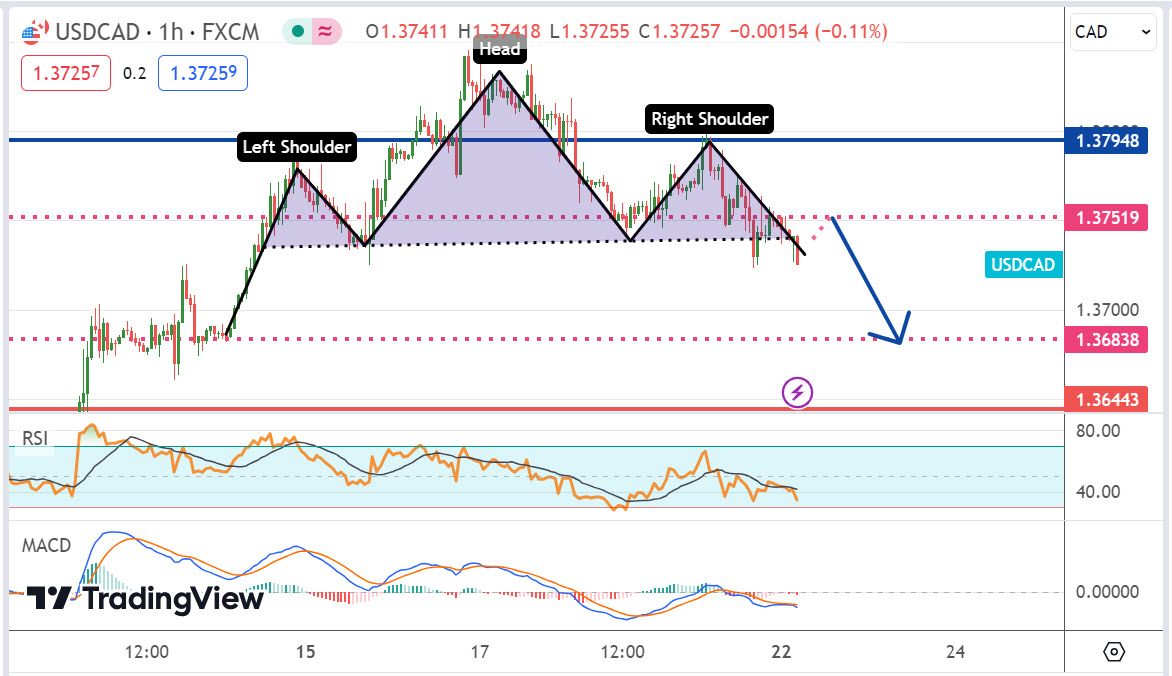Image resolution: width=1172 pixels, height=676 pixels.
Task: Select the Left Shoulder annotation label
Action: coord(297,148)
